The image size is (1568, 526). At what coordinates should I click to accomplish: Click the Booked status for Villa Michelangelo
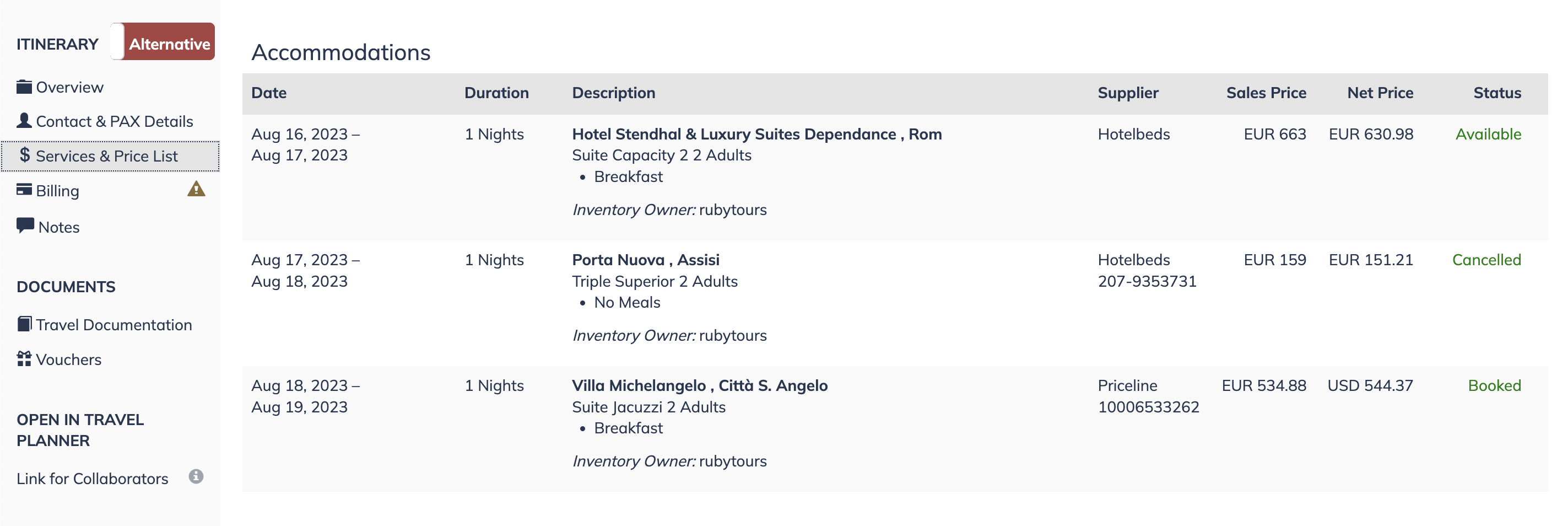(x=1494, y=386)
